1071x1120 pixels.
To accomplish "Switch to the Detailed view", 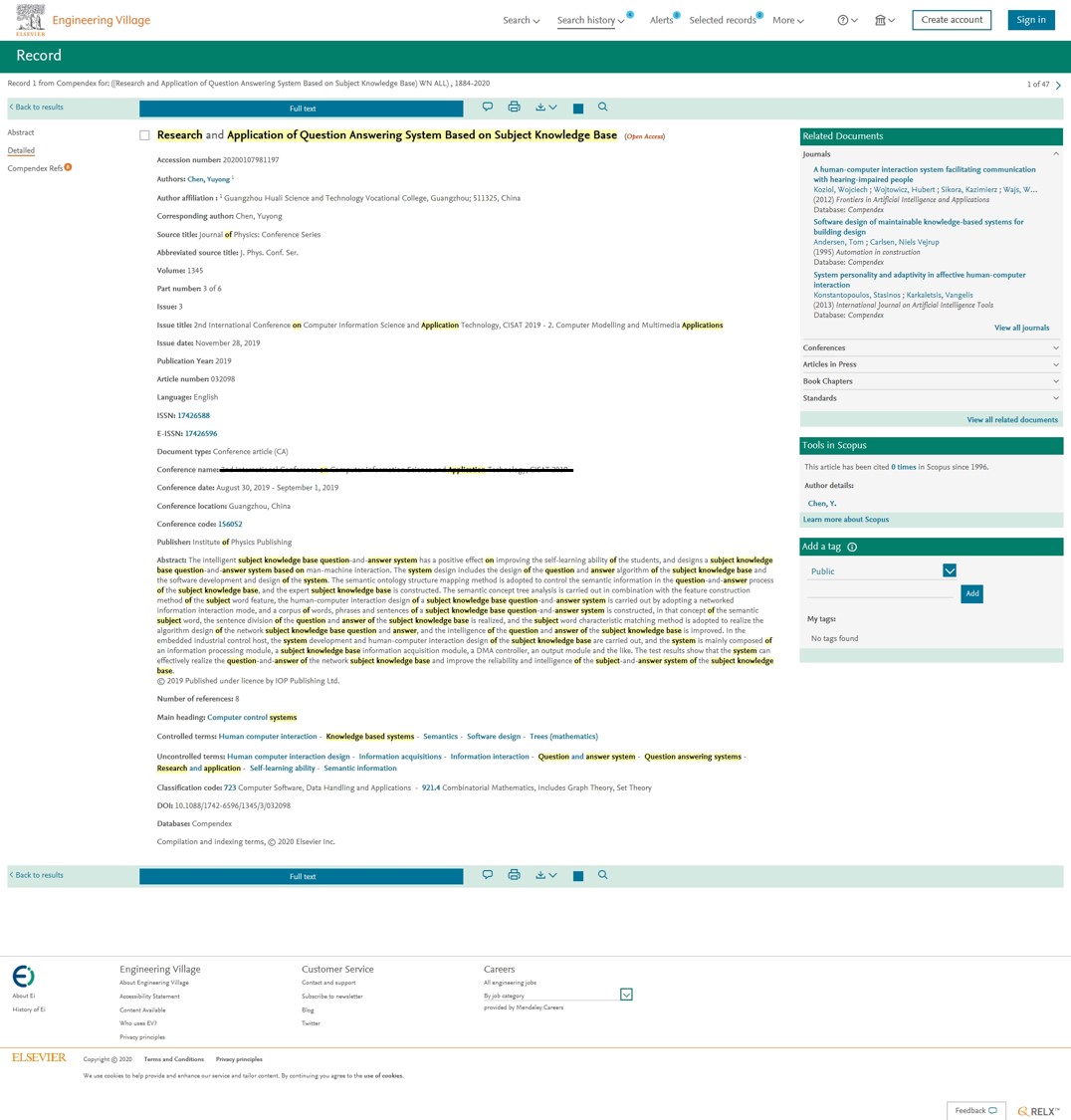I will 21,150.
